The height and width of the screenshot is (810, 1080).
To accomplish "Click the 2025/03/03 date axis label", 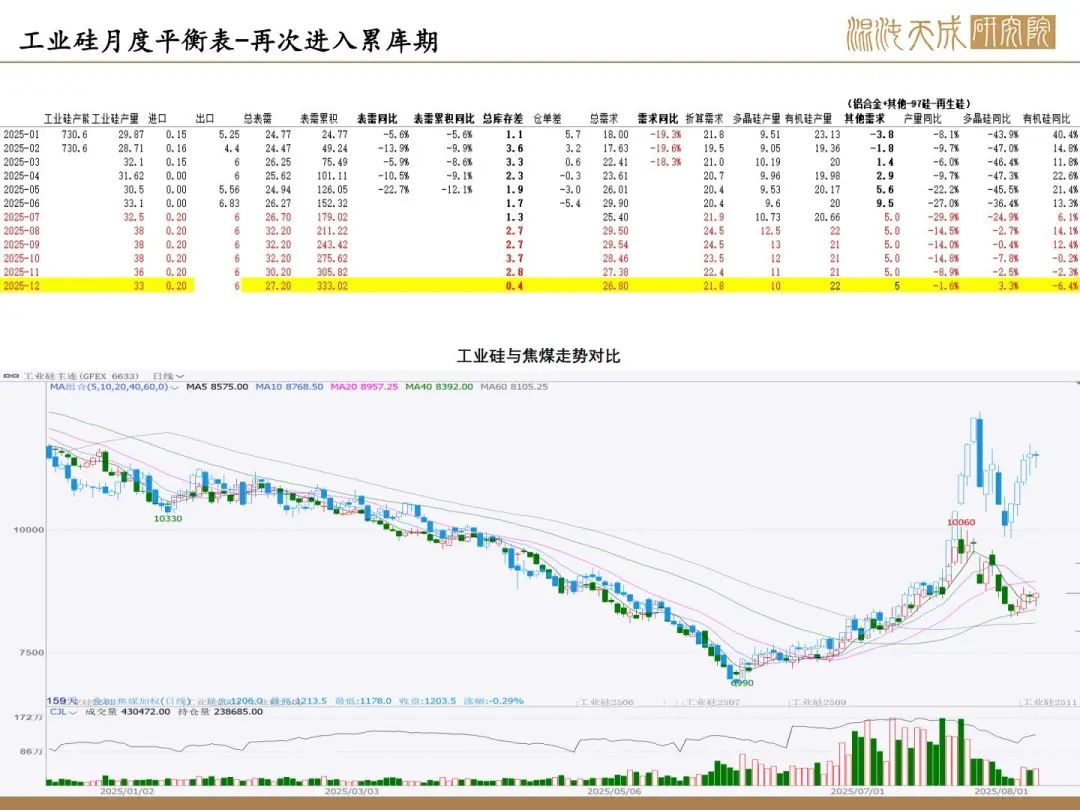I will click(351, 791).
